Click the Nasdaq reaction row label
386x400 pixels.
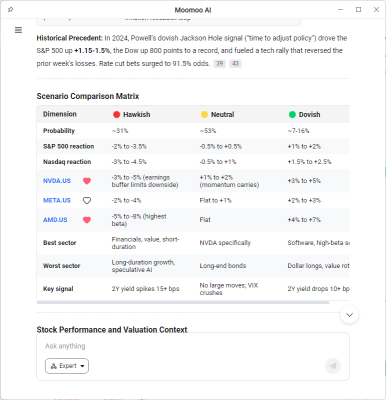67,162
